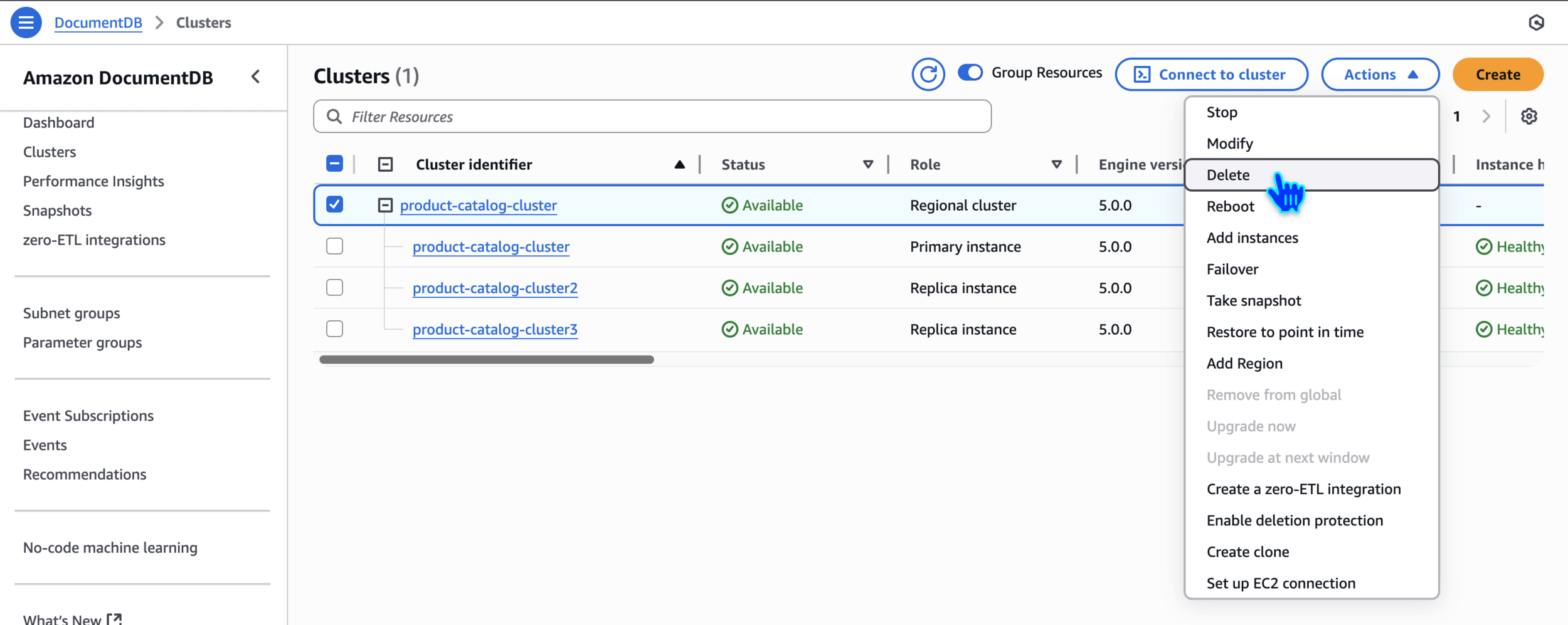Open Subnet groups in sidebar
Viewport: 1568px width, 625px height.
[72, 313]
